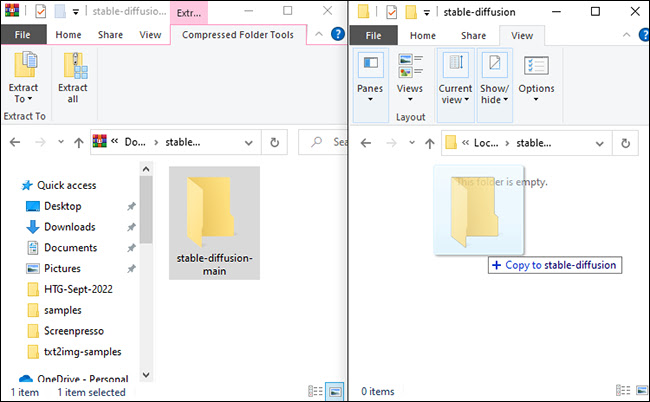Click 'Do...' breadcrumb in left address bar

coord(135,142)
